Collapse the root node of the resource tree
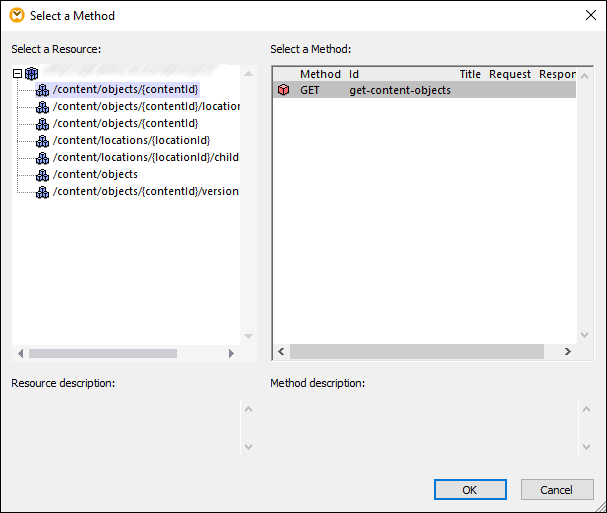This screenshot has width=607, height=513. click(18, 73)
